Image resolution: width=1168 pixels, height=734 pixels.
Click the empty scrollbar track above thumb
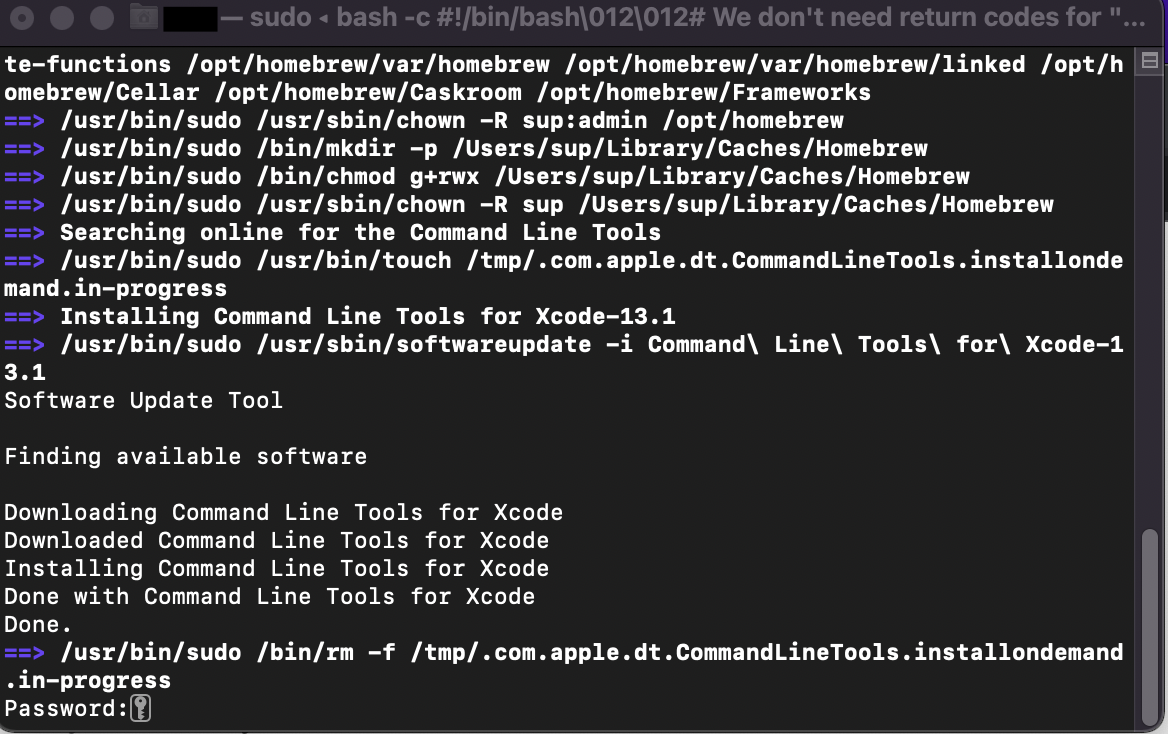(1148, 300)
